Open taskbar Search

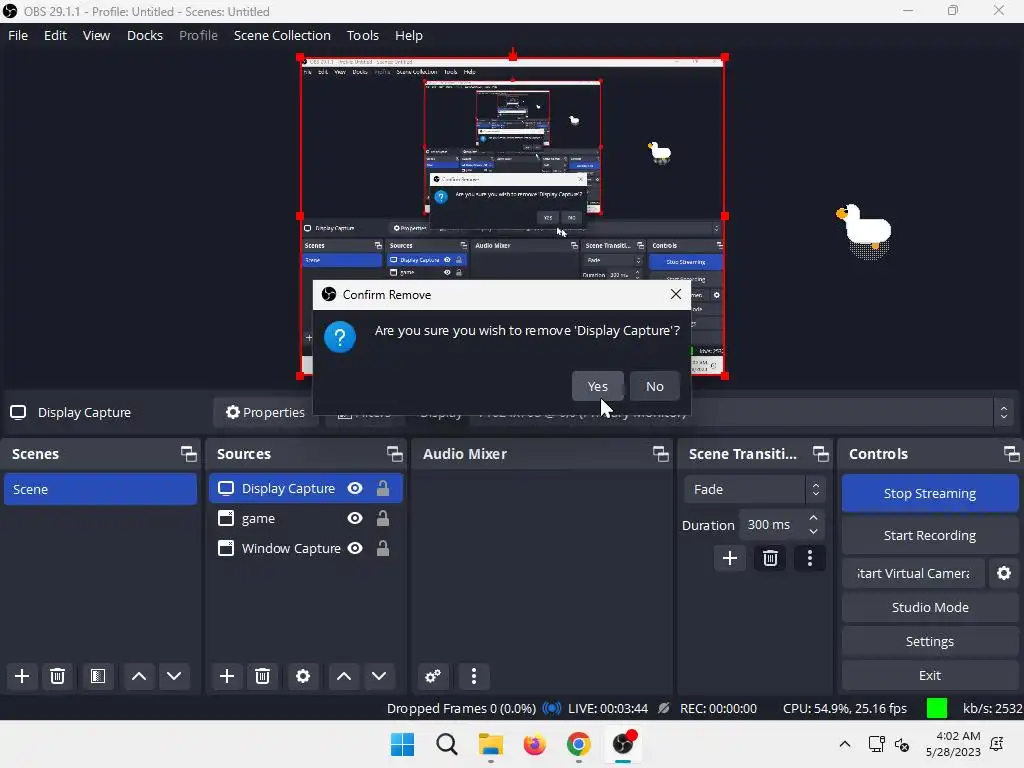[447, 744]
